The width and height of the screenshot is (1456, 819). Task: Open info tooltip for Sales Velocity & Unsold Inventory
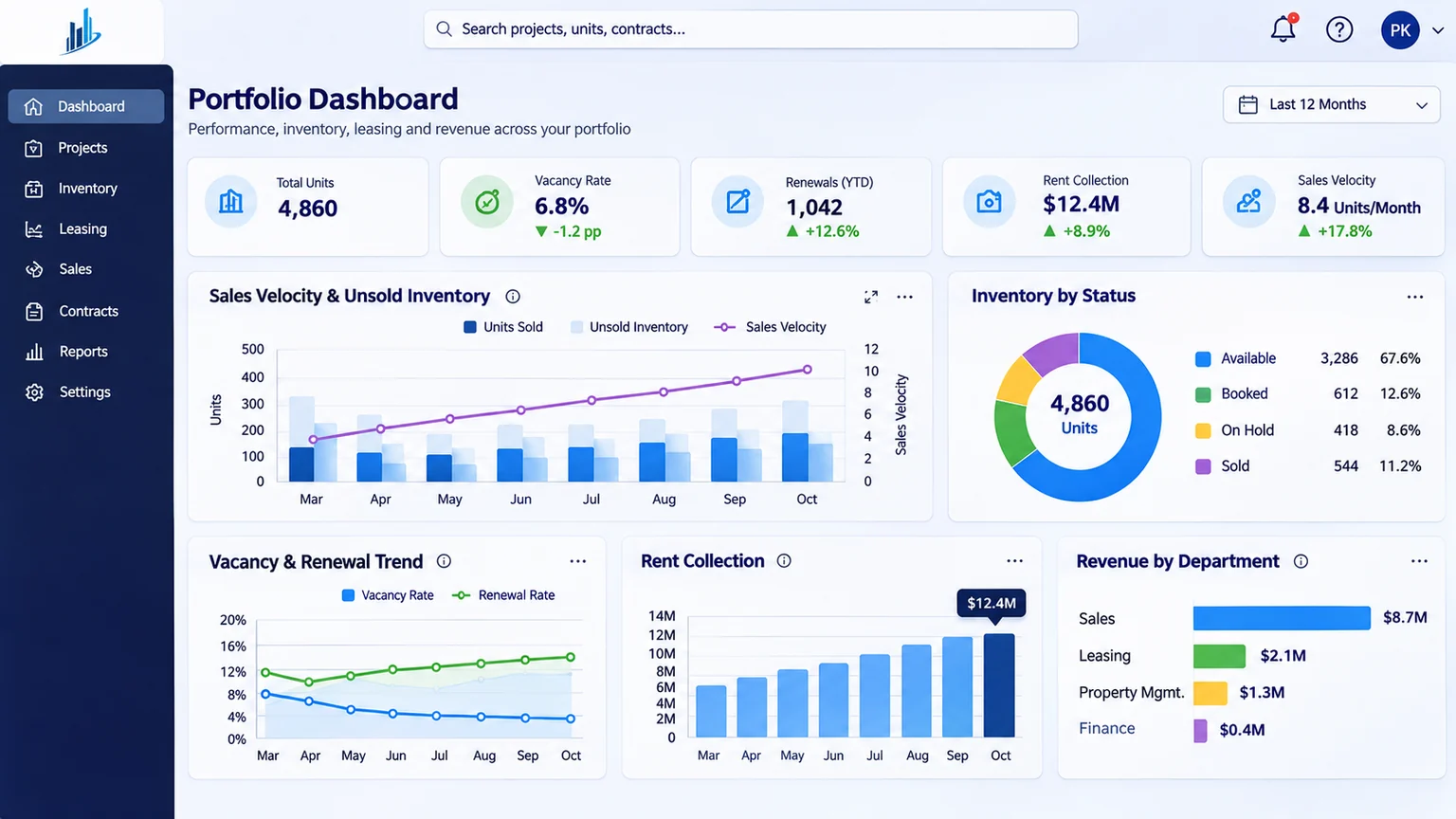coord(513,297)
